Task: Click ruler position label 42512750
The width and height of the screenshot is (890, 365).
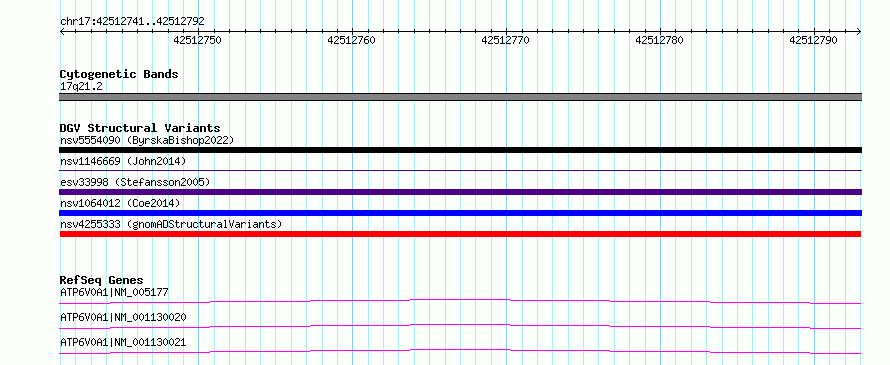Action: 198,40
